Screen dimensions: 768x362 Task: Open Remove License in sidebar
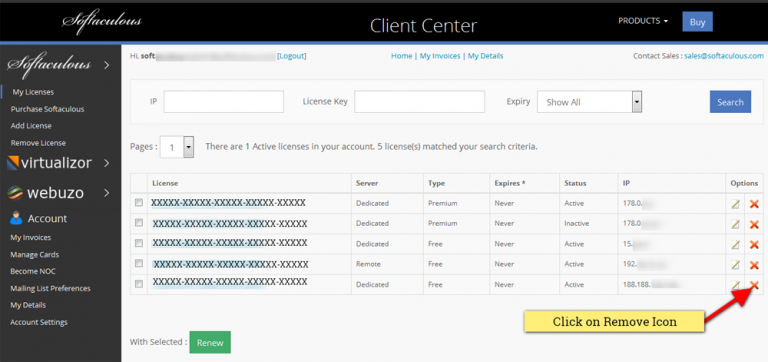tap(38, 143)
